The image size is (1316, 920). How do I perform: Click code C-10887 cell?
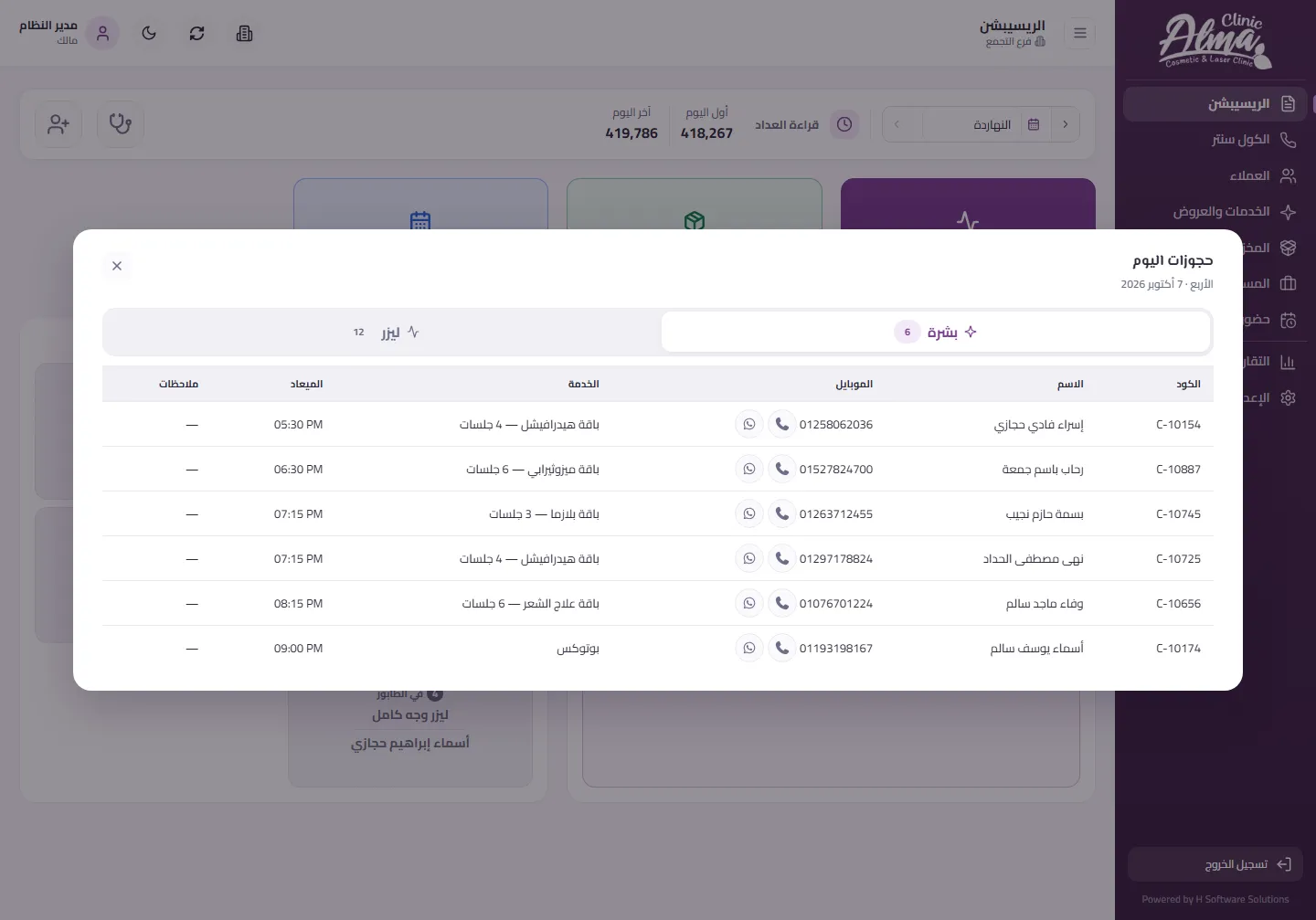(x=1178, y=470)
